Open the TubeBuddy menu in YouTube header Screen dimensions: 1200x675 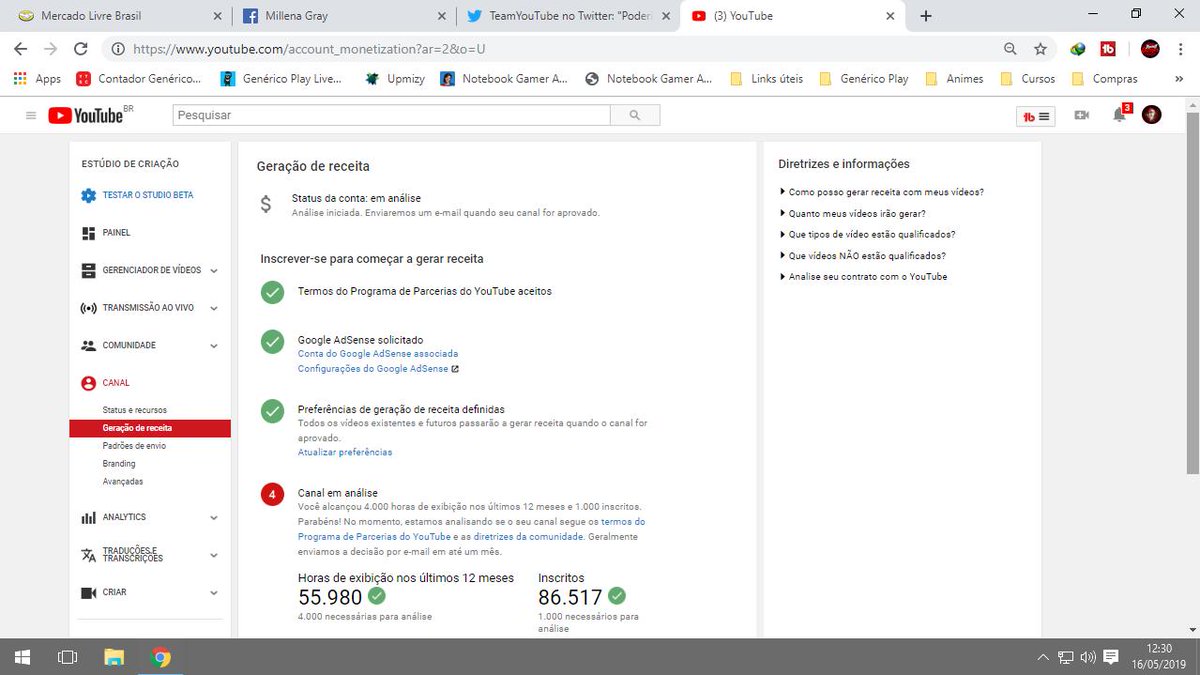1036,116
